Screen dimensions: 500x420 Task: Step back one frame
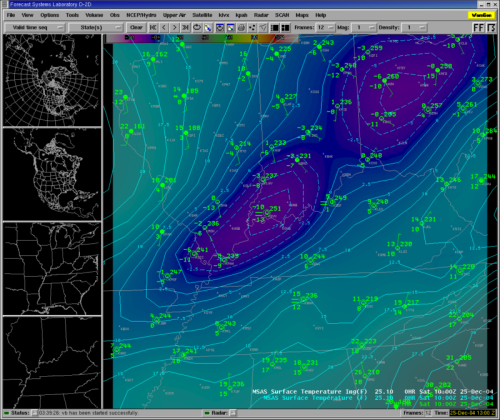(x=164, y=27)
